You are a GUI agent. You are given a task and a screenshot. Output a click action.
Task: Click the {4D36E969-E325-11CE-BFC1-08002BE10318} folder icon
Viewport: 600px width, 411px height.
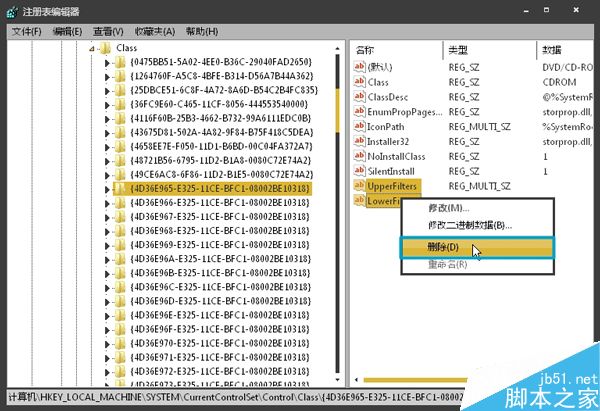[120, 245]
